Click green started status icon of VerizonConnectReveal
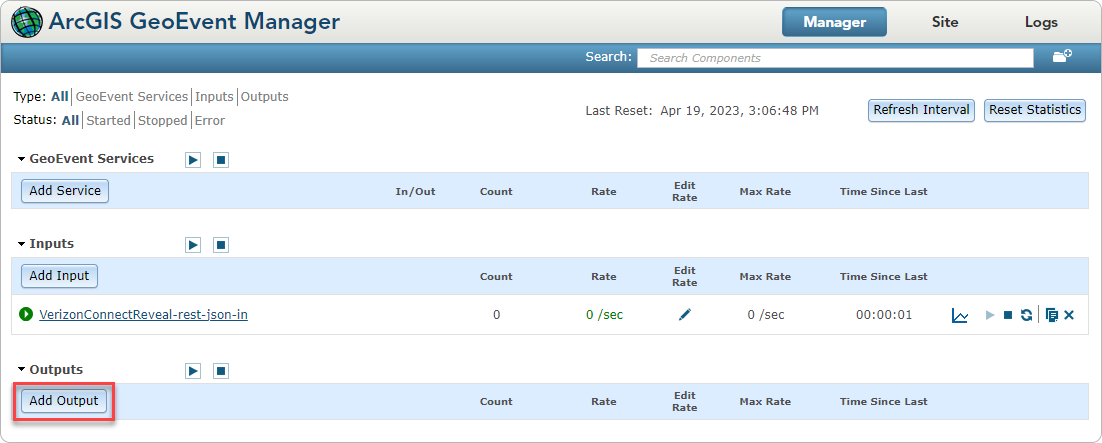Viewport: 1102px width, 443px height. tap(26, 314)
